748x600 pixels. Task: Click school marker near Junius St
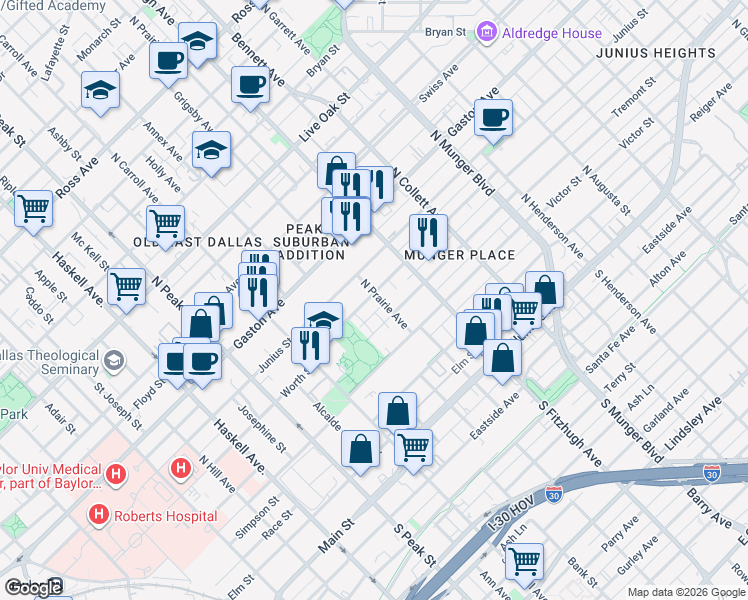pos(323,320)
